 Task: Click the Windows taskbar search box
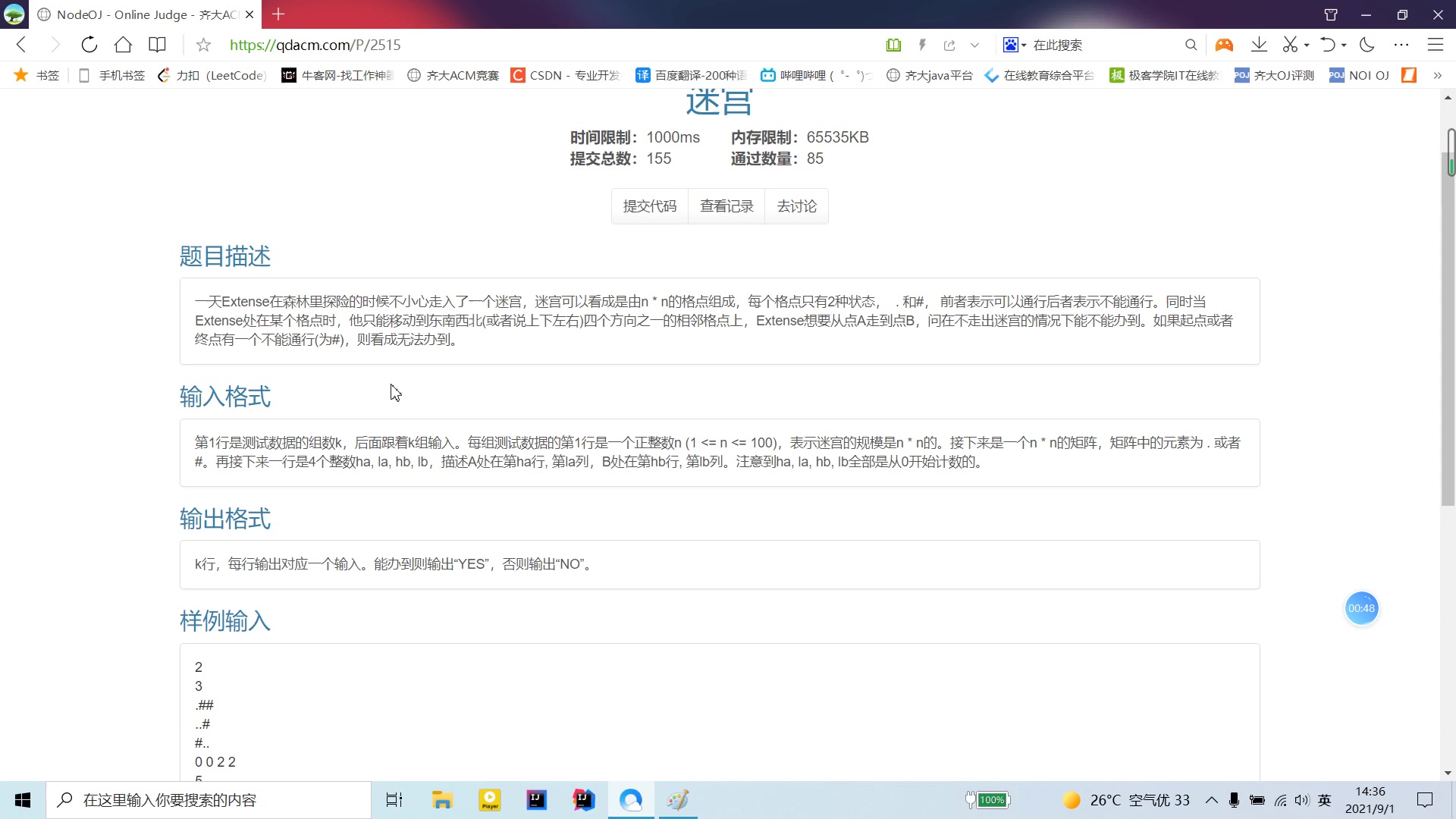(209, 800)
